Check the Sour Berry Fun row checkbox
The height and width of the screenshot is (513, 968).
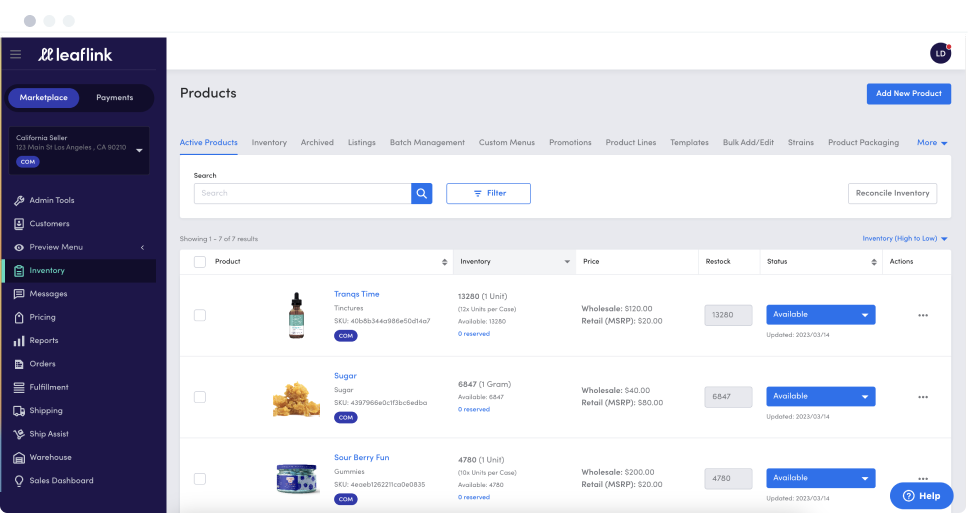click(200, 478)
